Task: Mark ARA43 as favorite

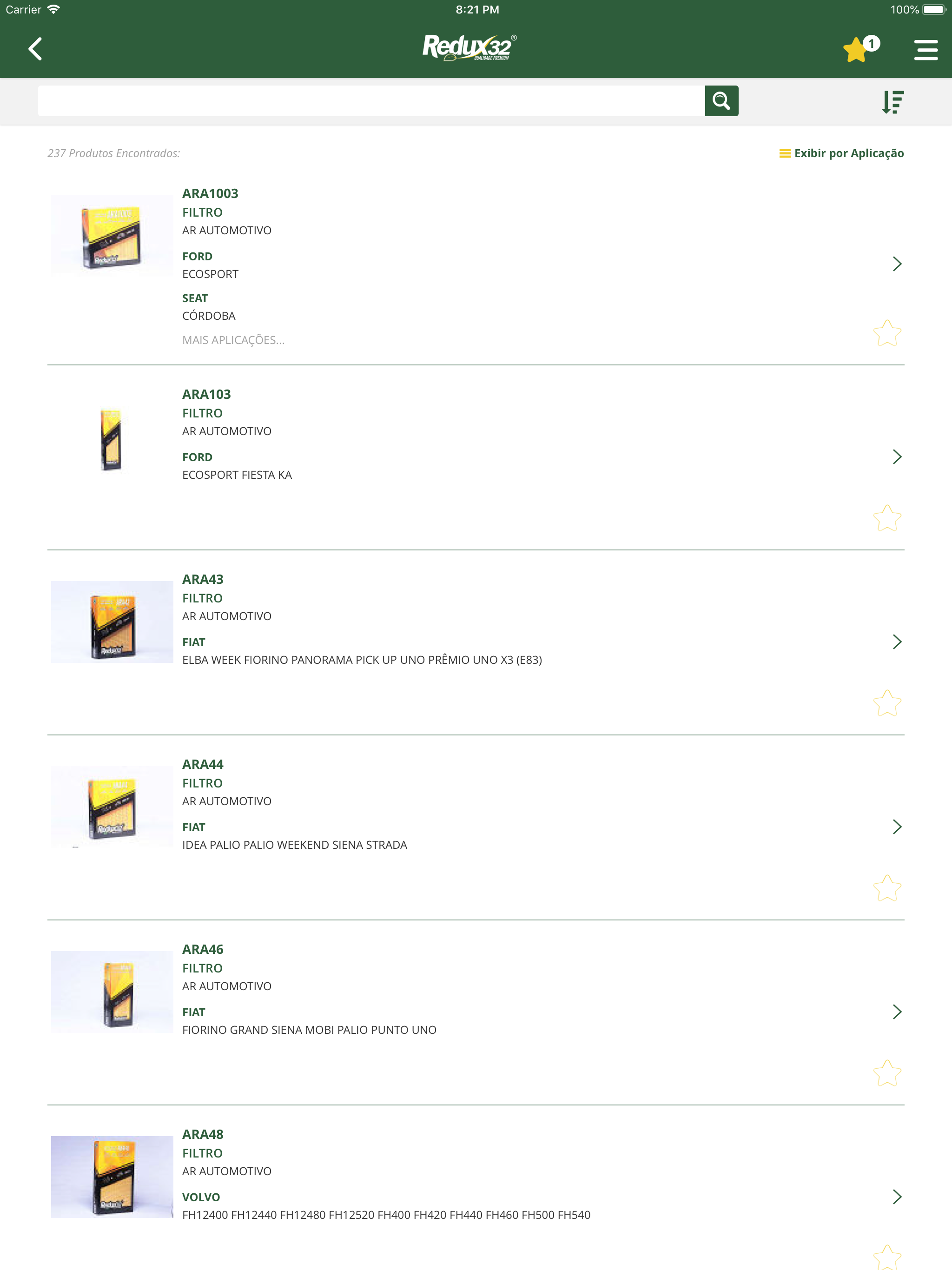Action: pyautogui.click(x=886, y=703)
